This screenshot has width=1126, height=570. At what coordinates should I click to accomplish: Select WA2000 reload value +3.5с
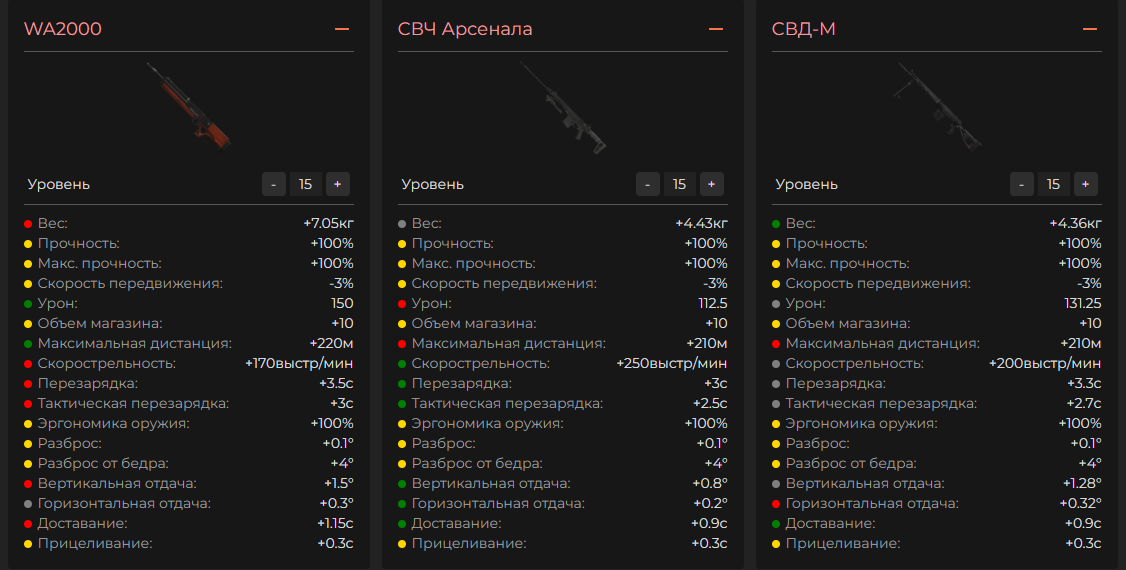click(336, 383)
